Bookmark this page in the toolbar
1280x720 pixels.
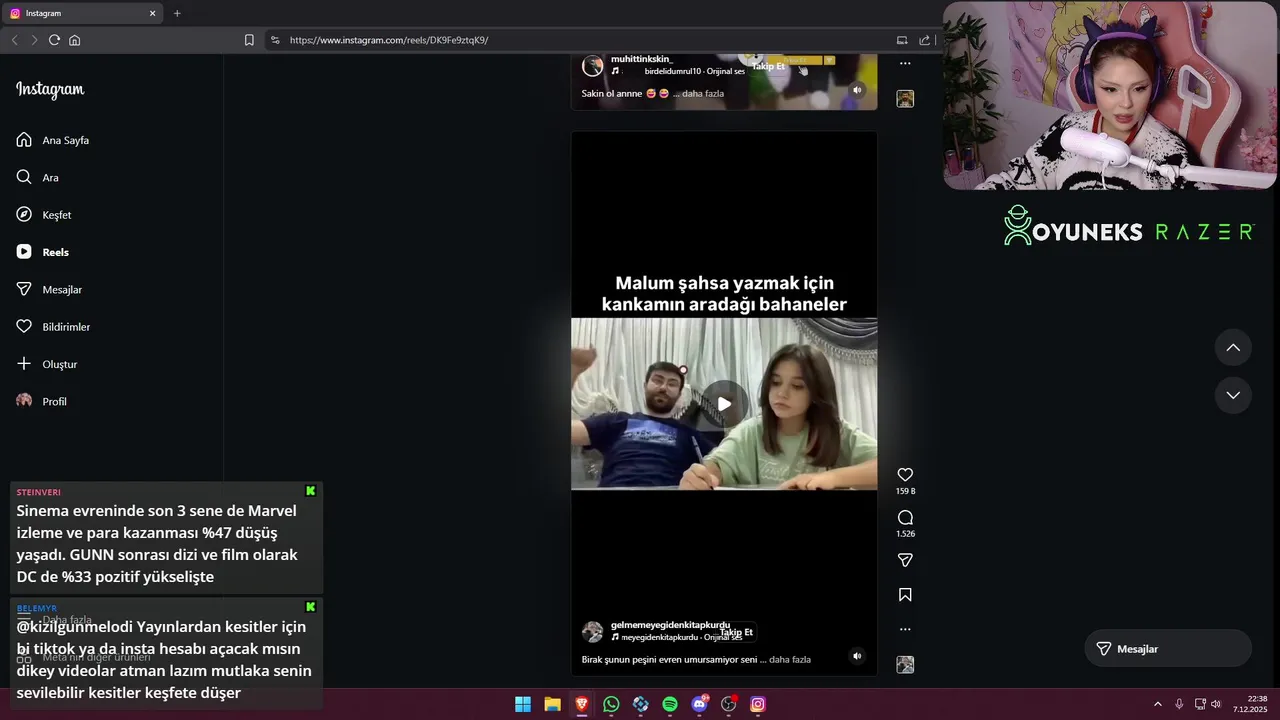249,40
